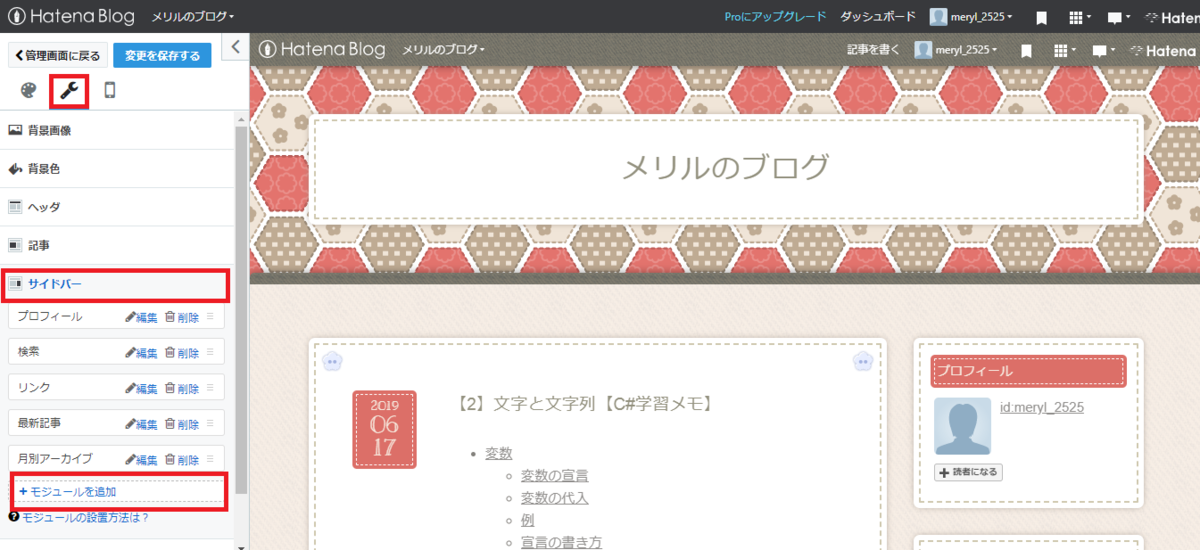Open the design palette tab icon
The height and width of the screenshot is (550, 1200).
(27, 90)
